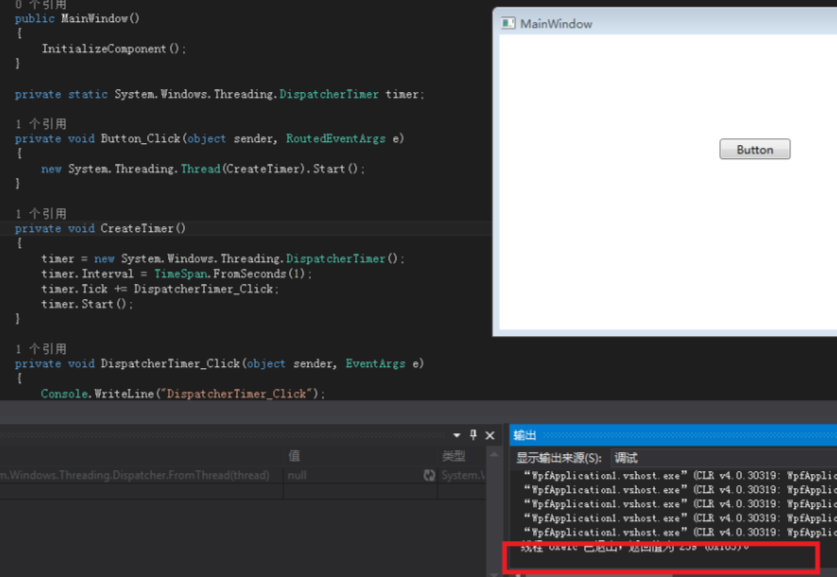Open the watch panel window options arrow
Image resolution: width=837 pixels, height=577 pixels.
click(x=456, y=436)
